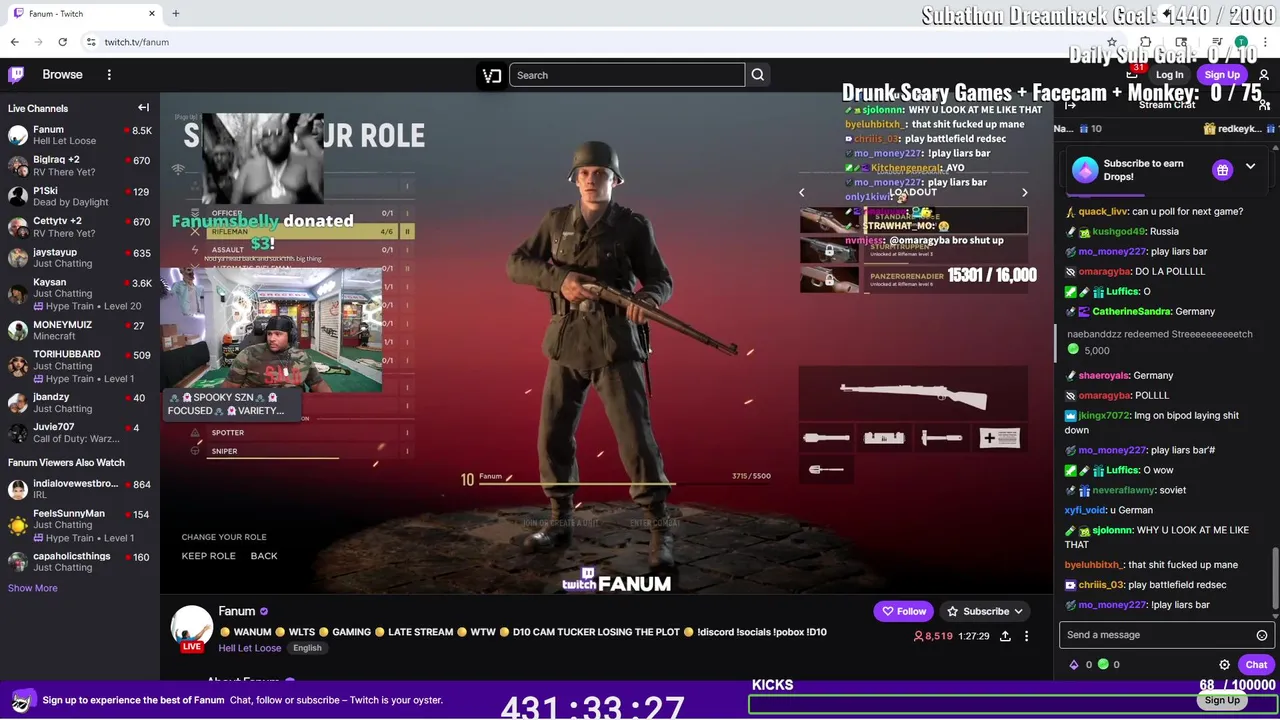Screen dimensions: 1280x720
Task: Open the browser new tab button
Action: pyautogui.click(x=175, y=13)
